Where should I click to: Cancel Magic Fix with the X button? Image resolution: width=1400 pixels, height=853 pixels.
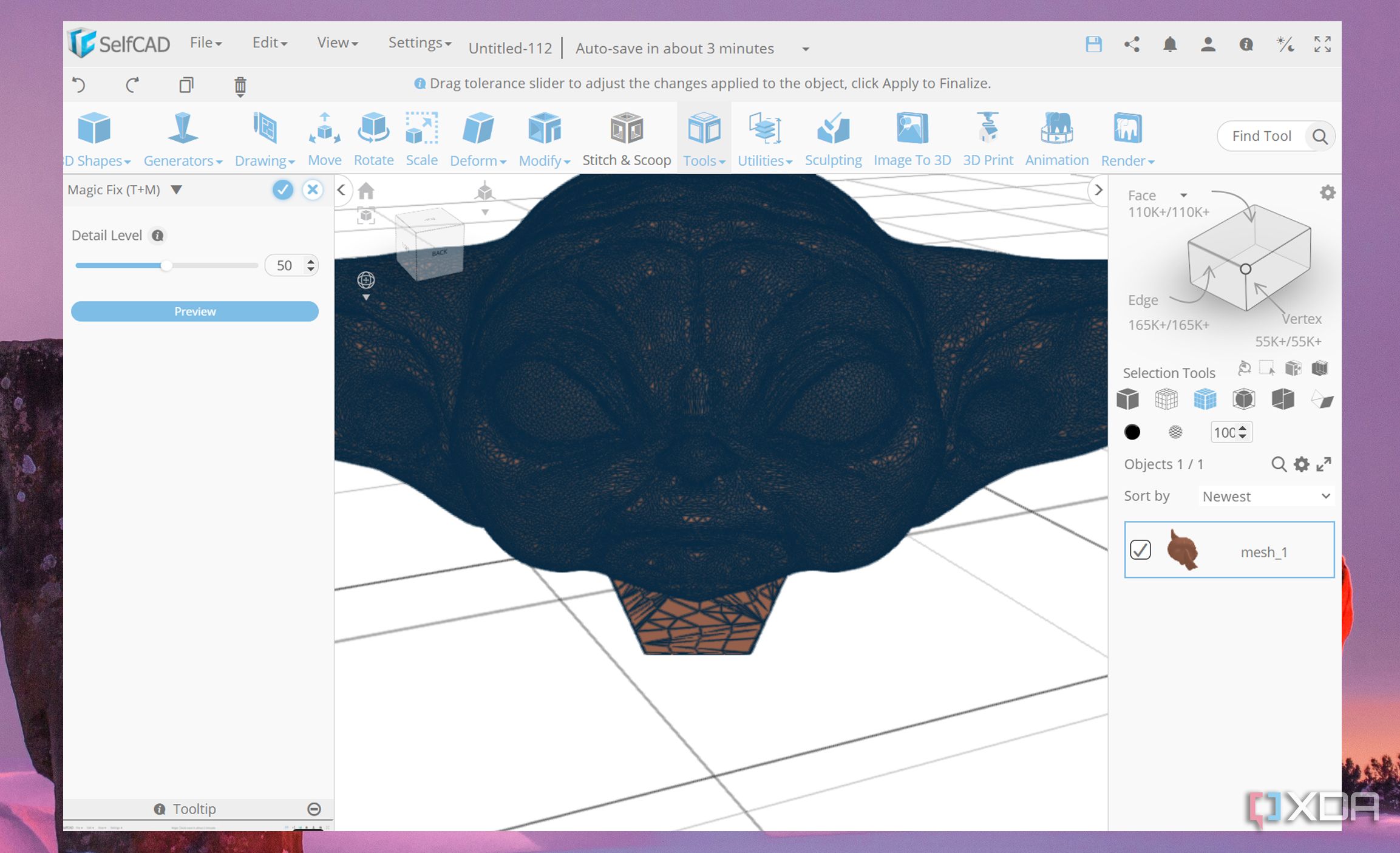click(x=313, y=190)
